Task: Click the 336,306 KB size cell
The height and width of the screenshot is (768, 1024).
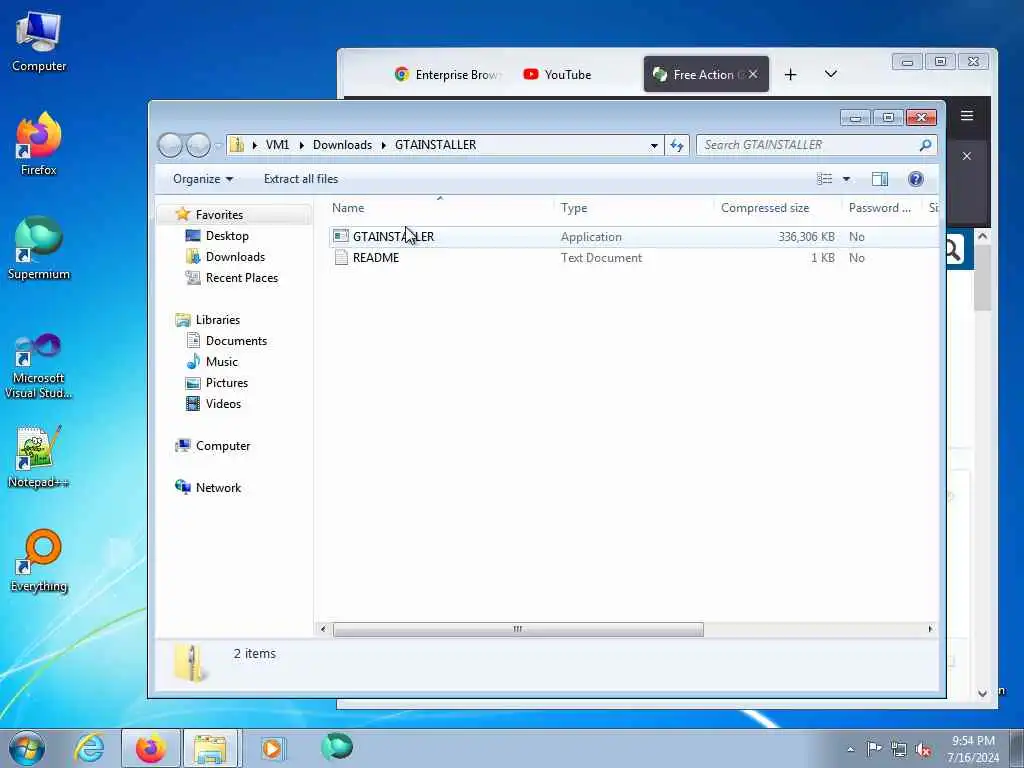Action: pyautogui.click(x=806, y=236)
